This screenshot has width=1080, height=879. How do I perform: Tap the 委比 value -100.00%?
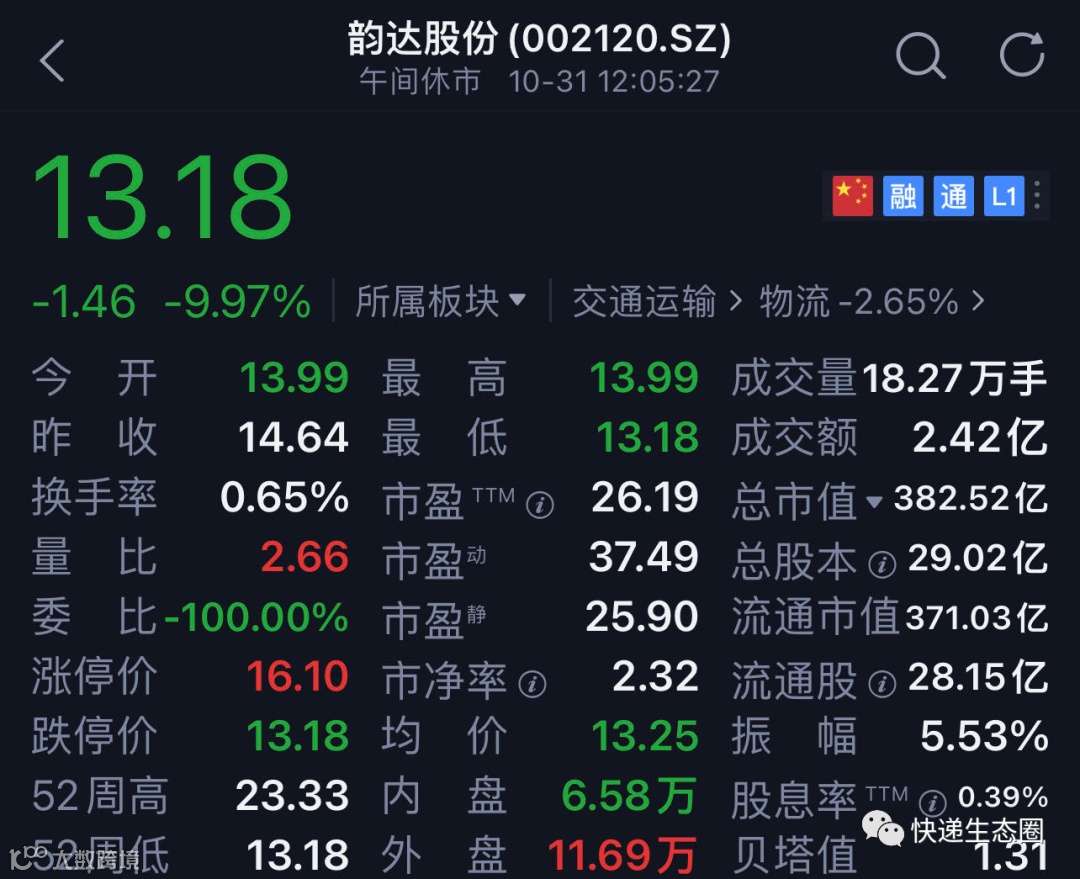256,617
